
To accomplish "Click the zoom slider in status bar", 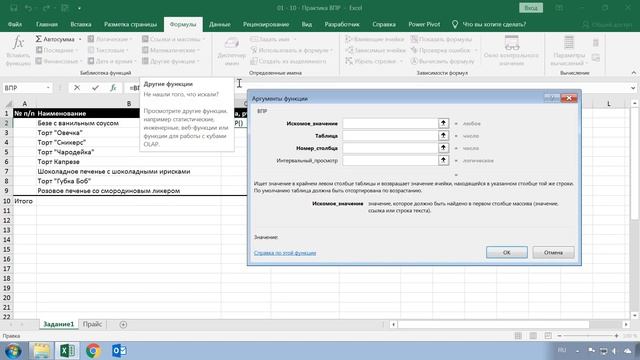I will pyautogui.click(x=588, y=336).
